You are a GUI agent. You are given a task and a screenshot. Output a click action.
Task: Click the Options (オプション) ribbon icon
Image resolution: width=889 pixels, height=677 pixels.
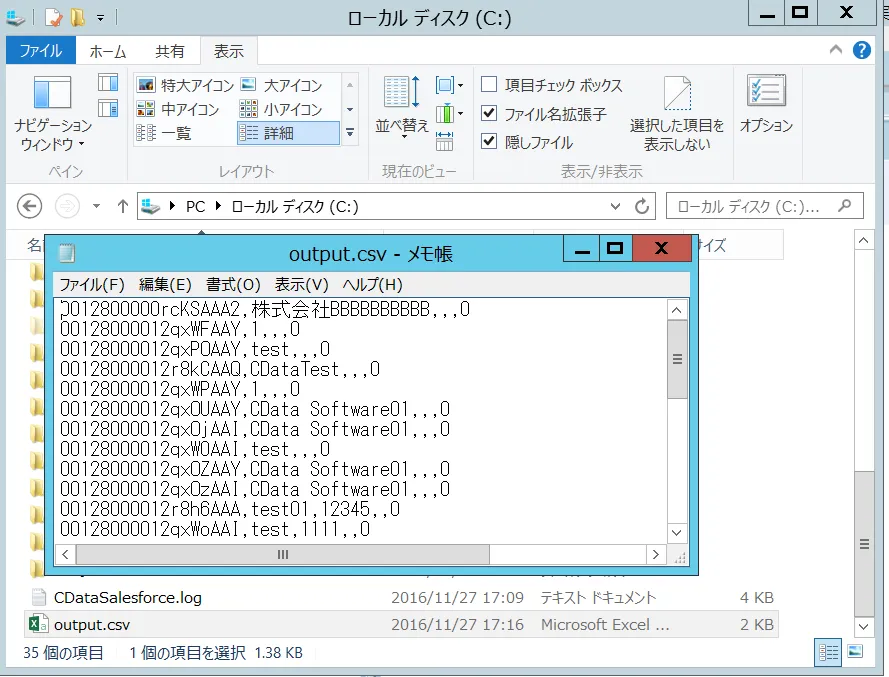(766, 105)
